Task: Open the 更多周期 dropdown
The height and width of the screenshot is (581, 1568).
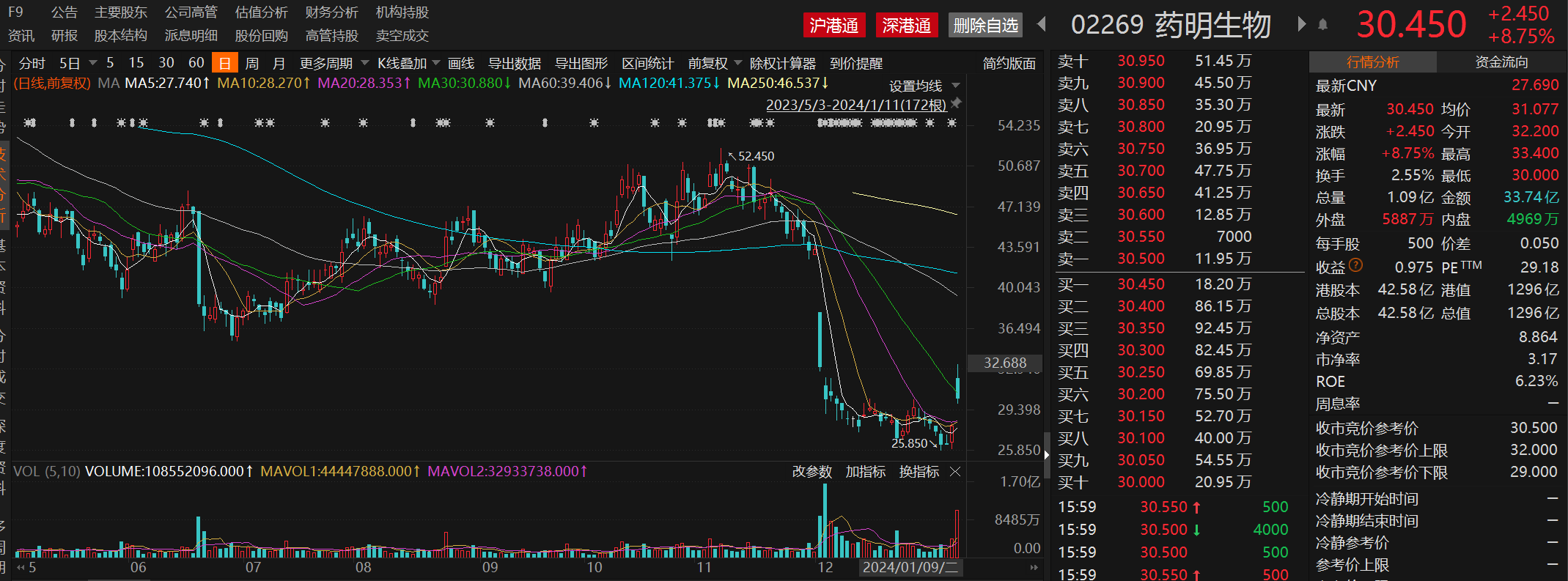Action: tap(334, 64)
